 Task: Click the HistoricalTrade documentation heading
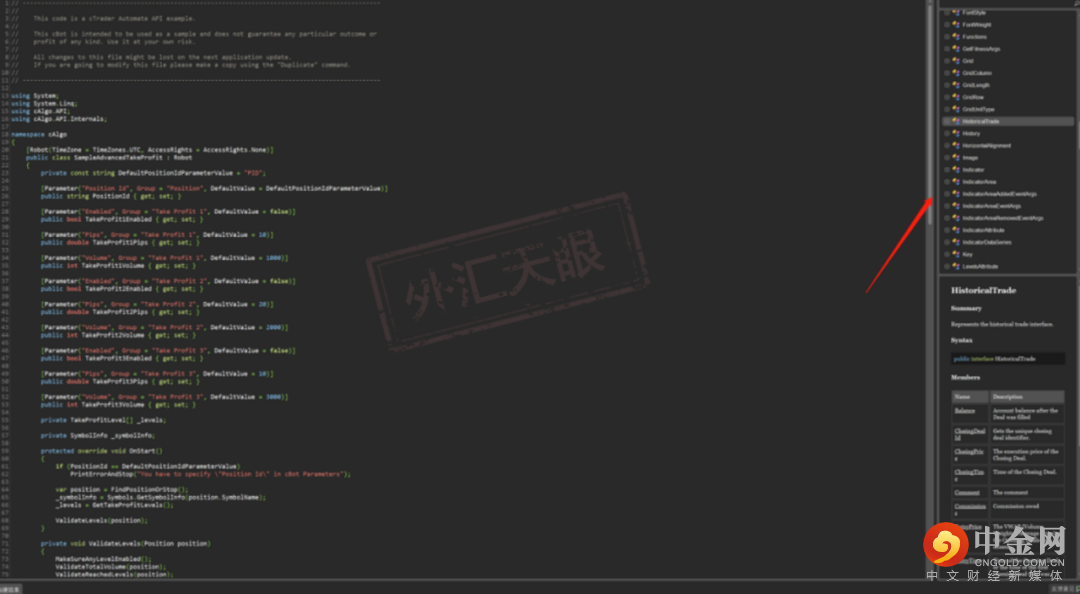coord(984,291)
